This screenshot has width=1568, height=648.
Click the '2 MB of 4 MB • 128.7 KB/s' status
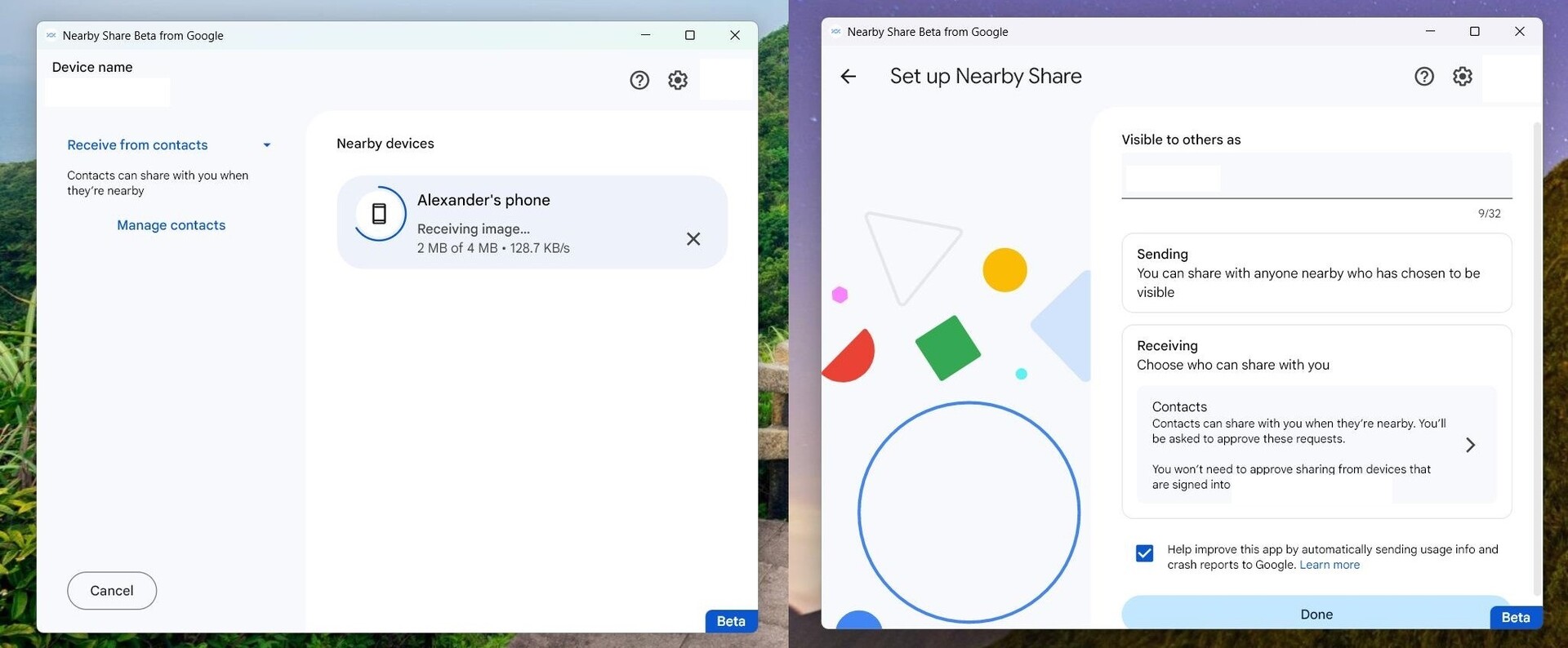point(493,248)
